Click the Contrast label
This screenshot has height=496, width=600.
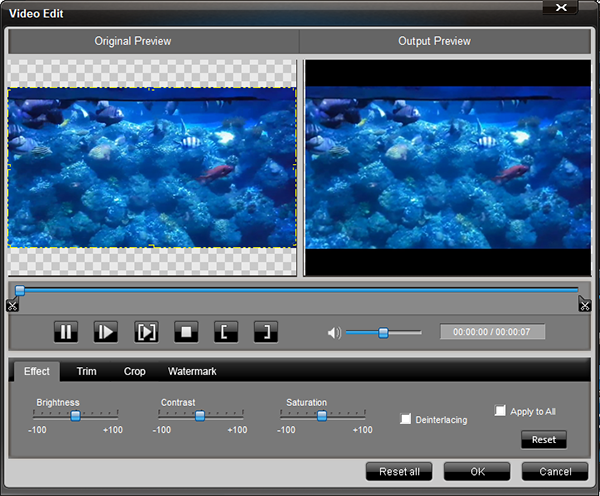point(178,403)
